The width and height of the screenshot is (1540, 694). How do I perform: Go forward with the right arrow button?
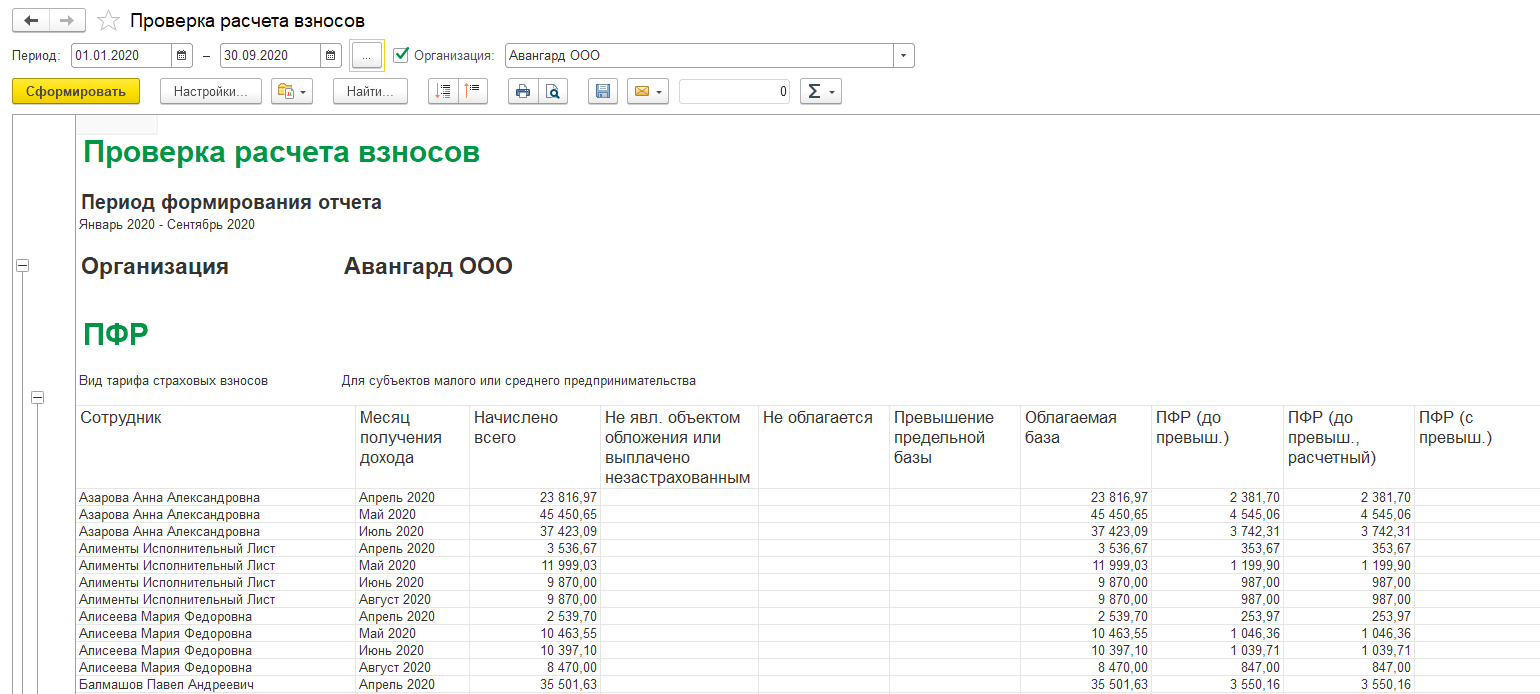67,20
